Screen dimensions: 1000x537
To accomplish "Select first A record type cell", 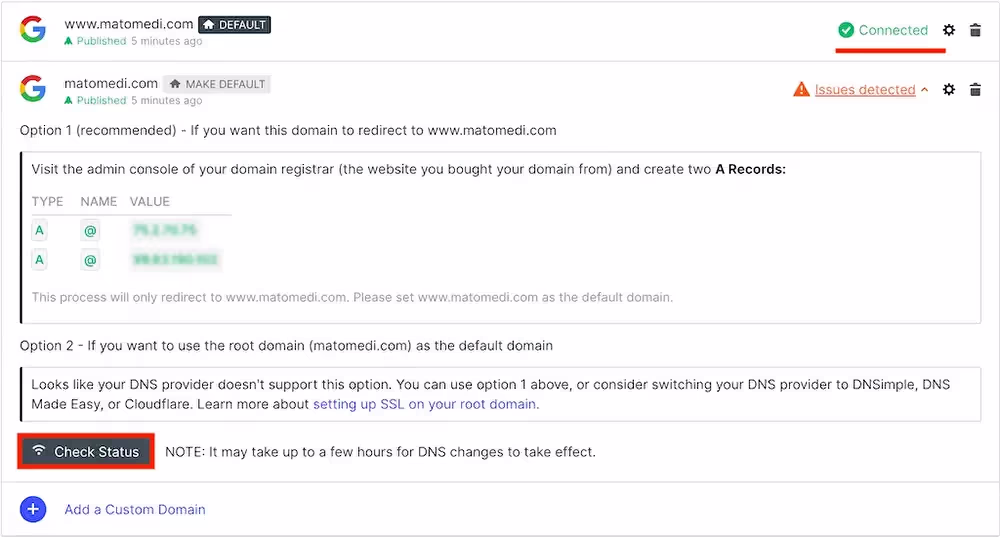I will point(40,230).
